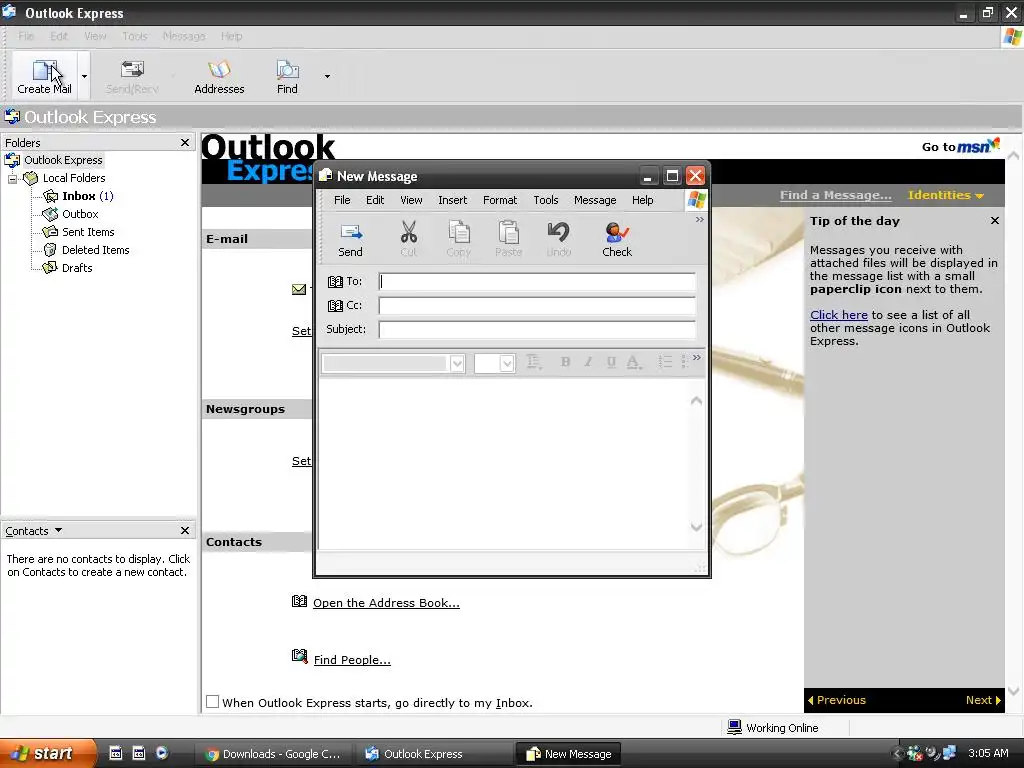Open address book icon beside To:
This screenshot has width=1024, height=768.
pos(335,281)
